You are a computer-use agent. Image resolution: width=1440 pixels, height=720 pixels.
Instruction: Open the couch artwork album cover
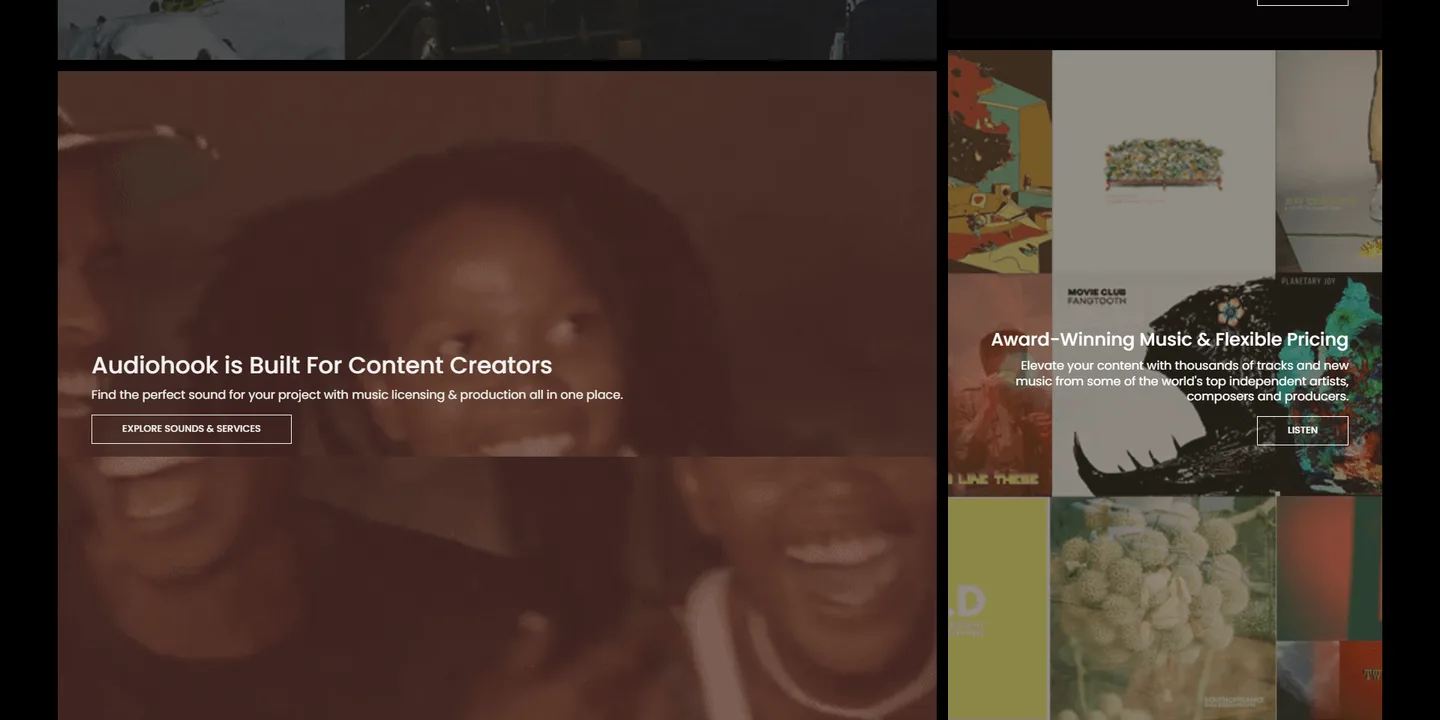[1163, 162]
